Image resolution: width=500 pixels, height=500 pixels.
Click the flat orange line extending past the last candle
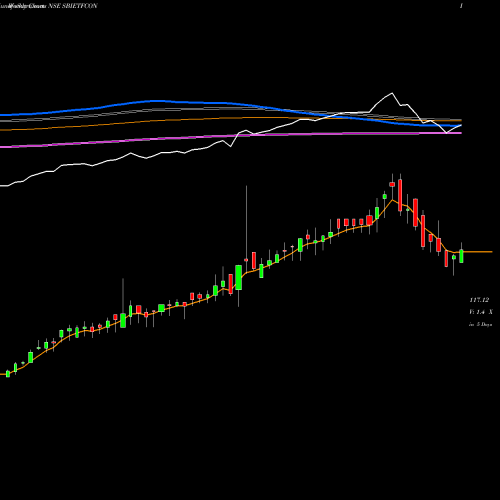tap(478, 252)
